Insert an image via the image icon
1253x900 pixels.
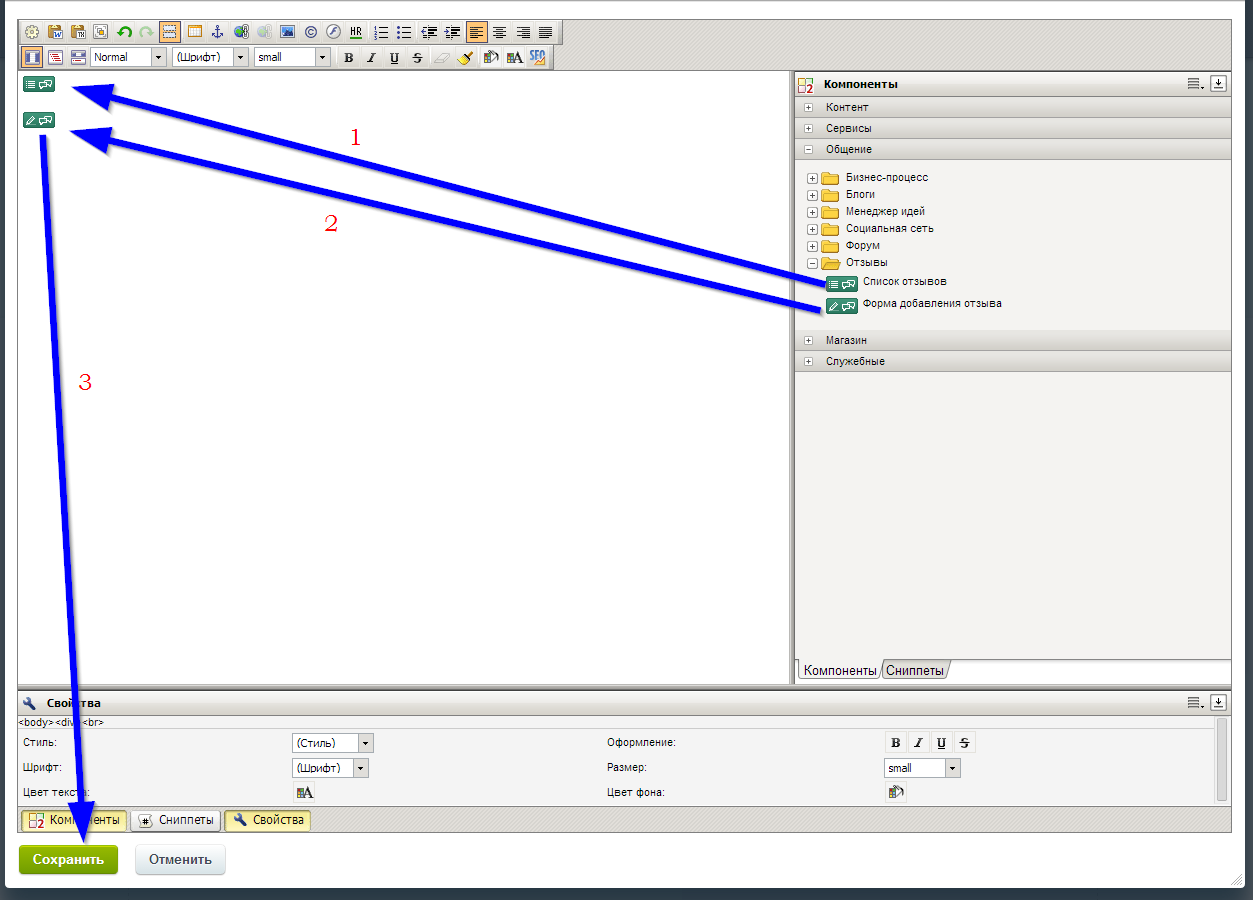pyautogui.click(x=287, y=31)
